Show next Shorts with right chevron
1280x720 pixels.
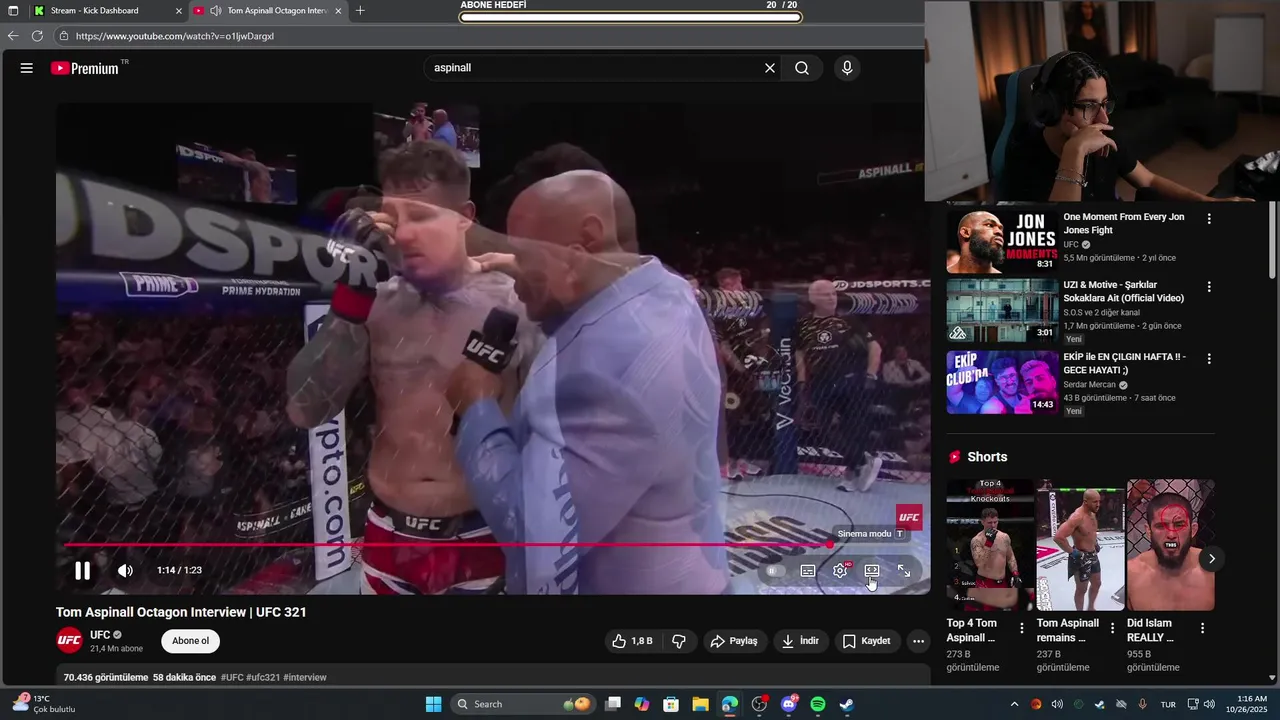click(1211, 559)
